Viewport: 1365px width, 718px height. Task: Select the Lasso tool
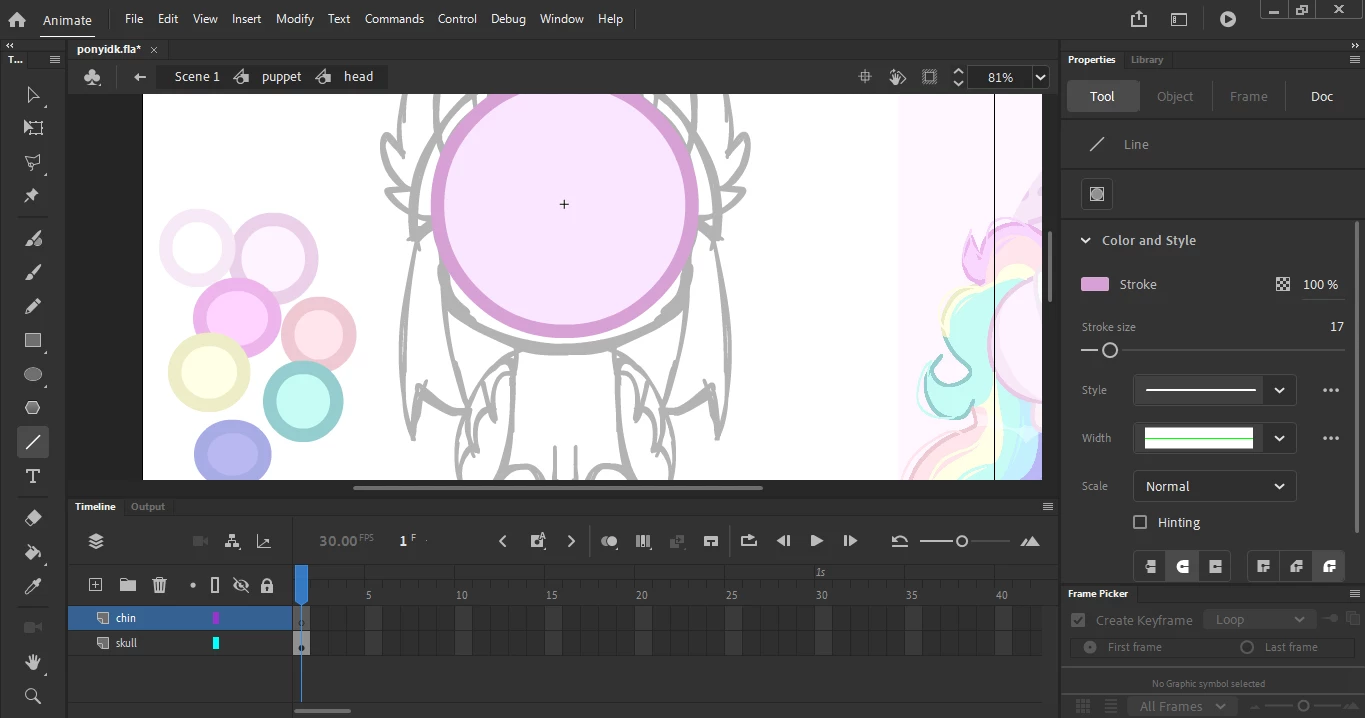(x=33, y=162)
